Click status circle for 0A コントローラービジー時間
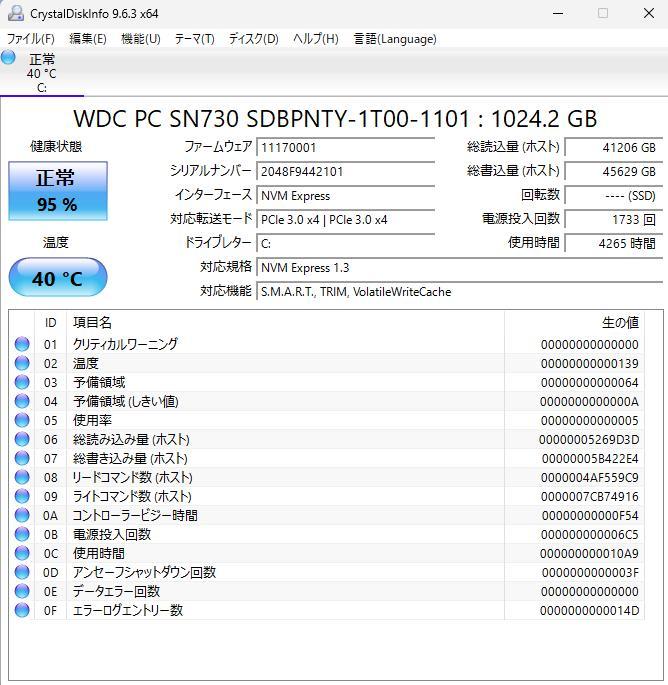 22,515
